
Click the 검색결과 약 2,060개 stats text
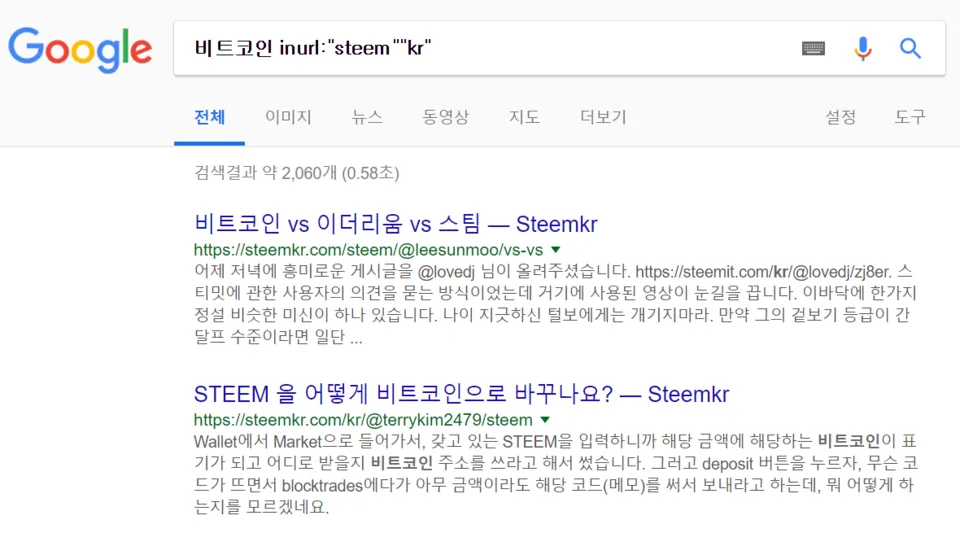pyautogui.click(x=297, y=173)
